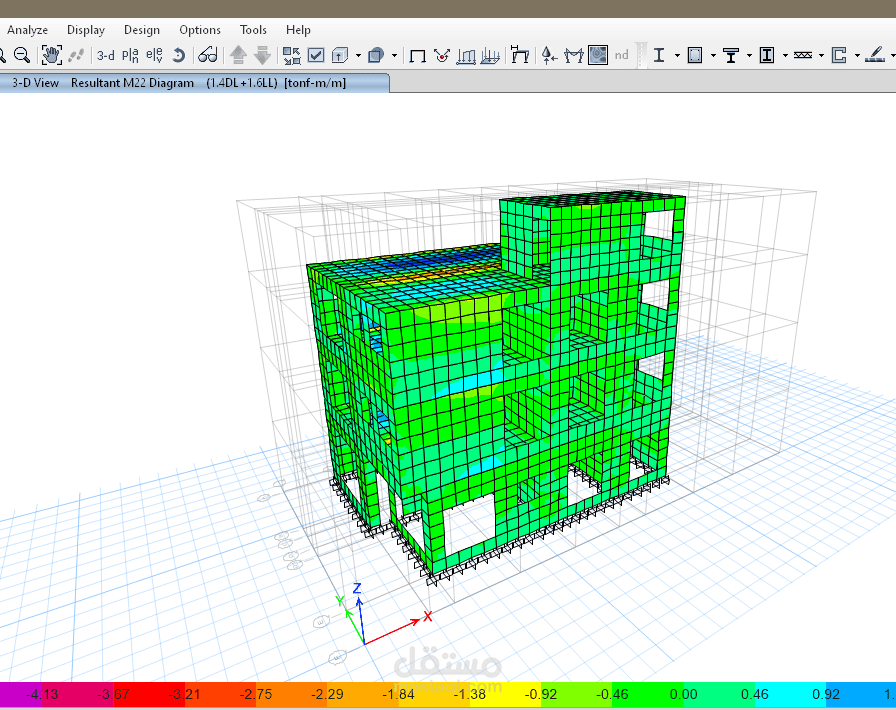Show joint reactions arrow icon
Screen dimensions: 896x710
point(549,55)
